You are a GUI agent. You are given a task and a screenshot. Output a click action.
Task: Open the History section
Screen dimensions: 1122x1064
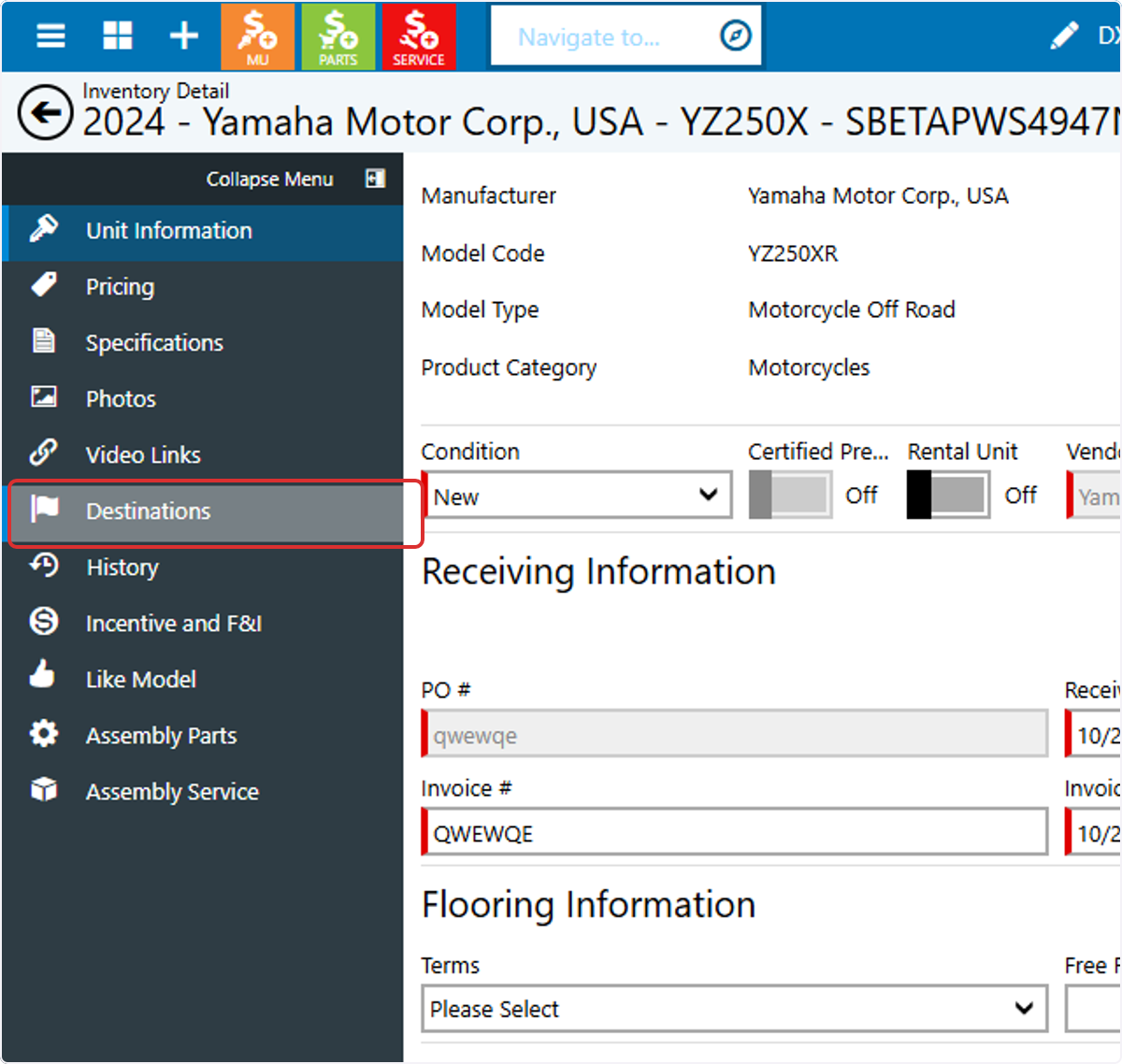(x=203, y=568)
